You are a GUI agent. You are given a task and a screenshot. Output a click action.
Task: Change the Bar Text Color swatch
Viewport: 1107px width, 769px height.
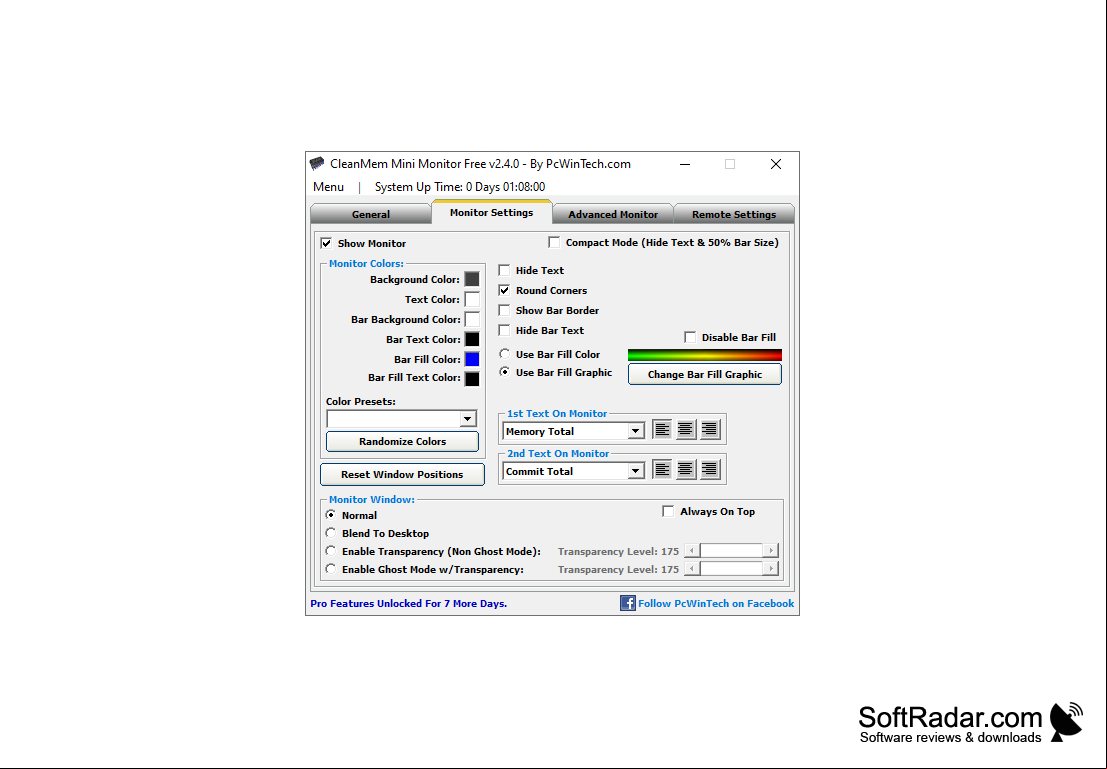[472, 339]
